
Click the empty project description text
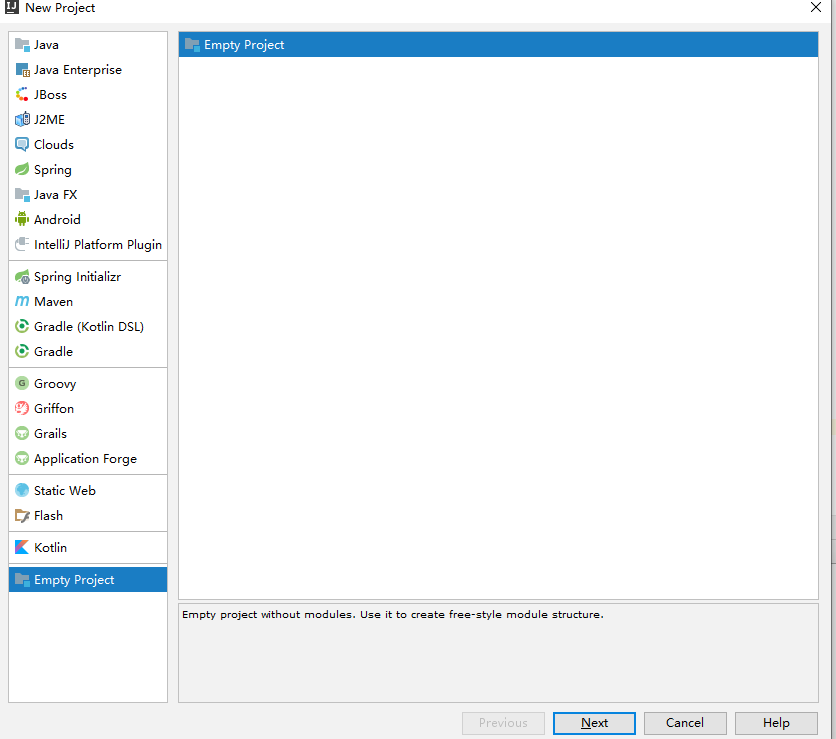[393, 615]
